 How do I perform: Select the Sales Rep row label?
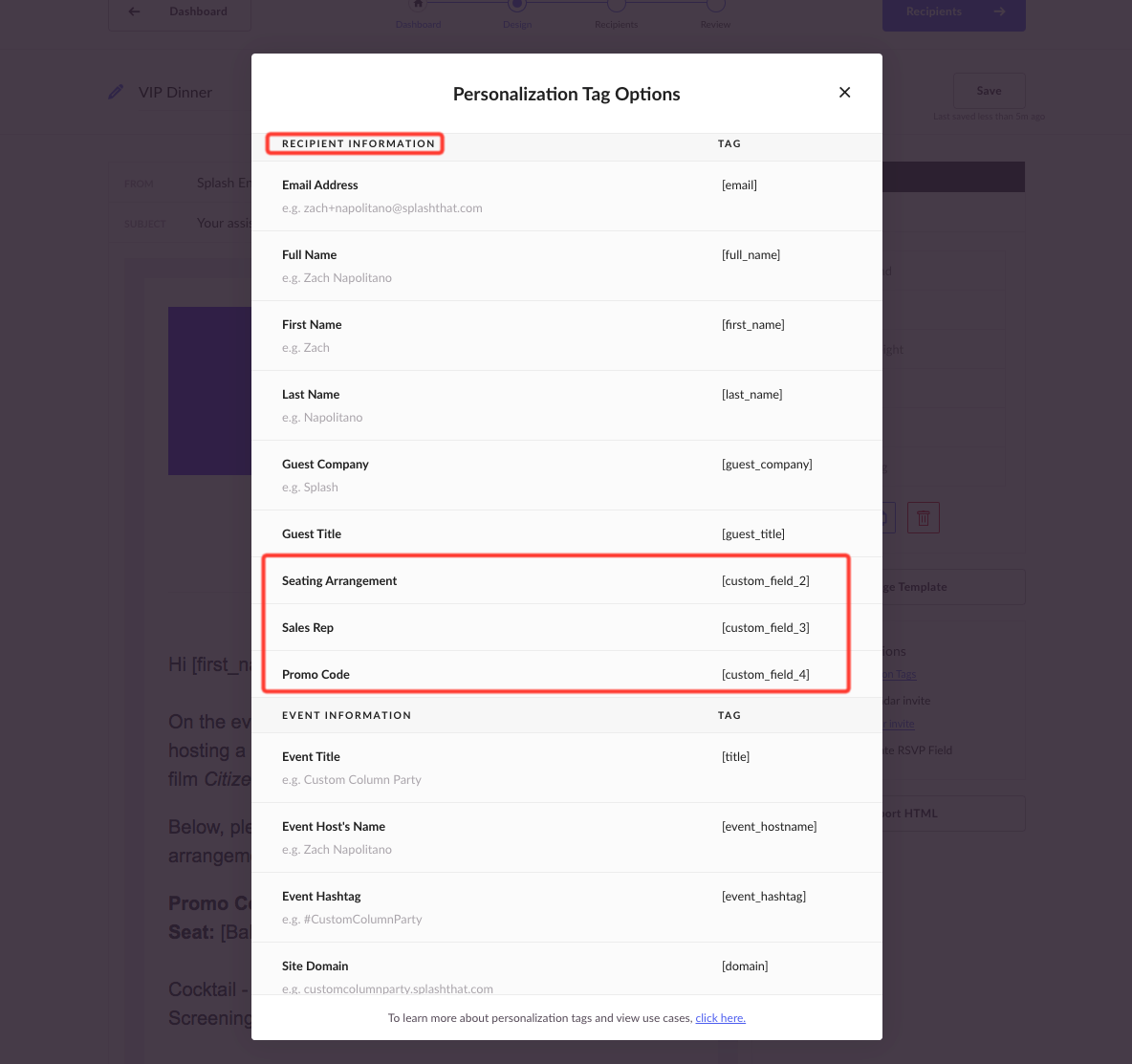click(308, 628)
